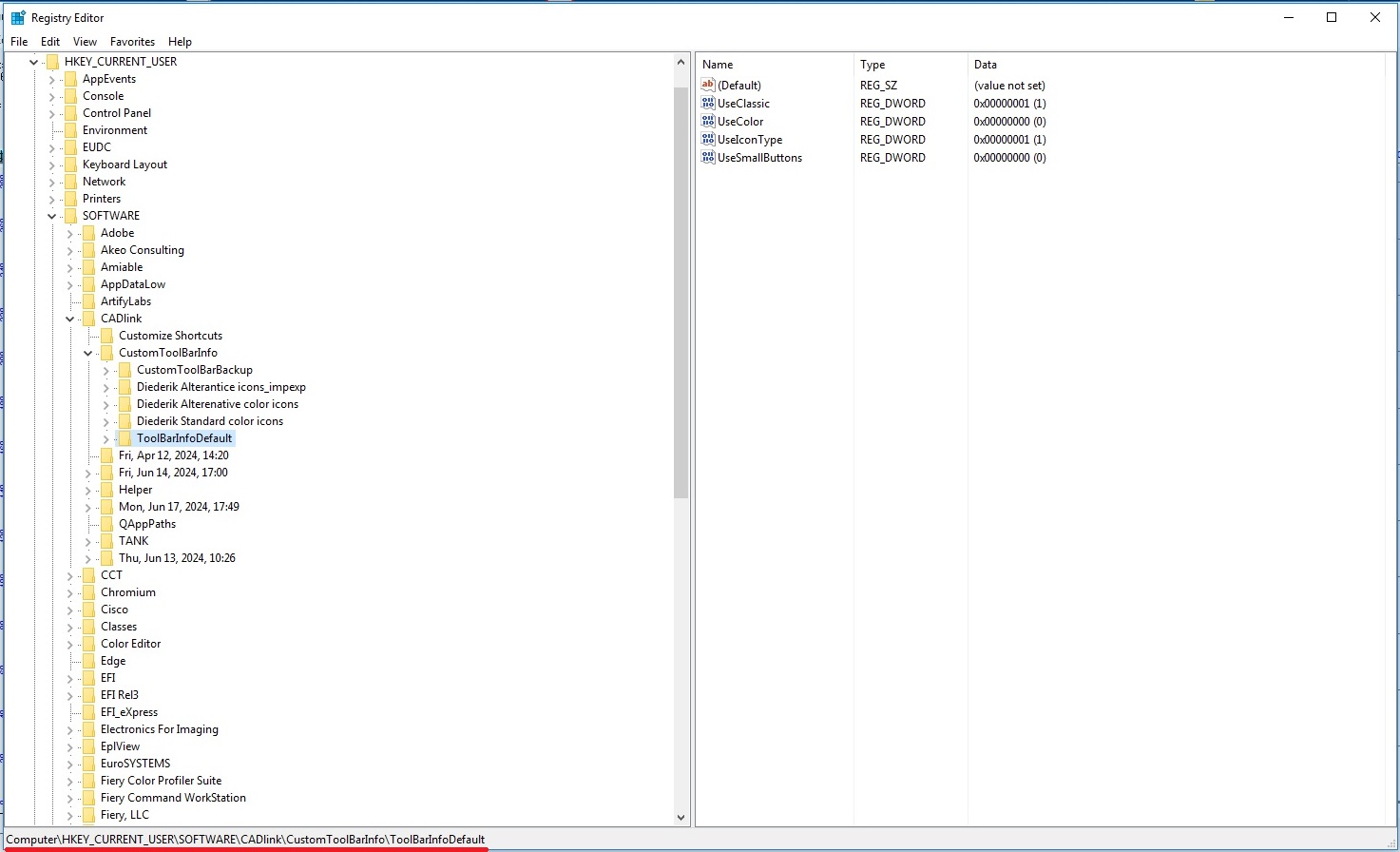The image size is (1400, 852).
Task: Select the Mon, Jun 17, 2024, 17:49 key
Action: pos(179,507)
